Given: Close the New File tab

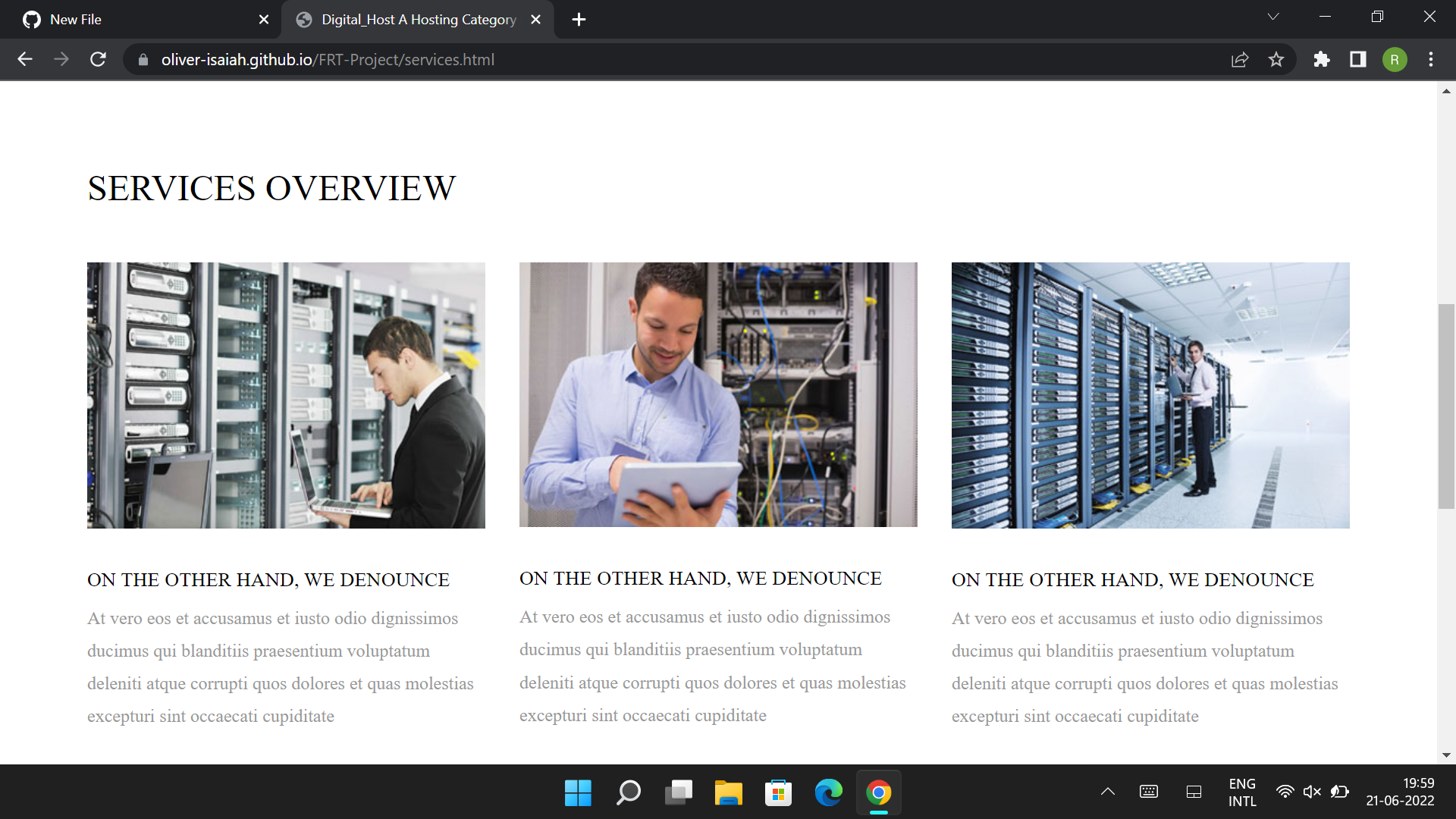Looking at the screenshot, I should point(264,20).
